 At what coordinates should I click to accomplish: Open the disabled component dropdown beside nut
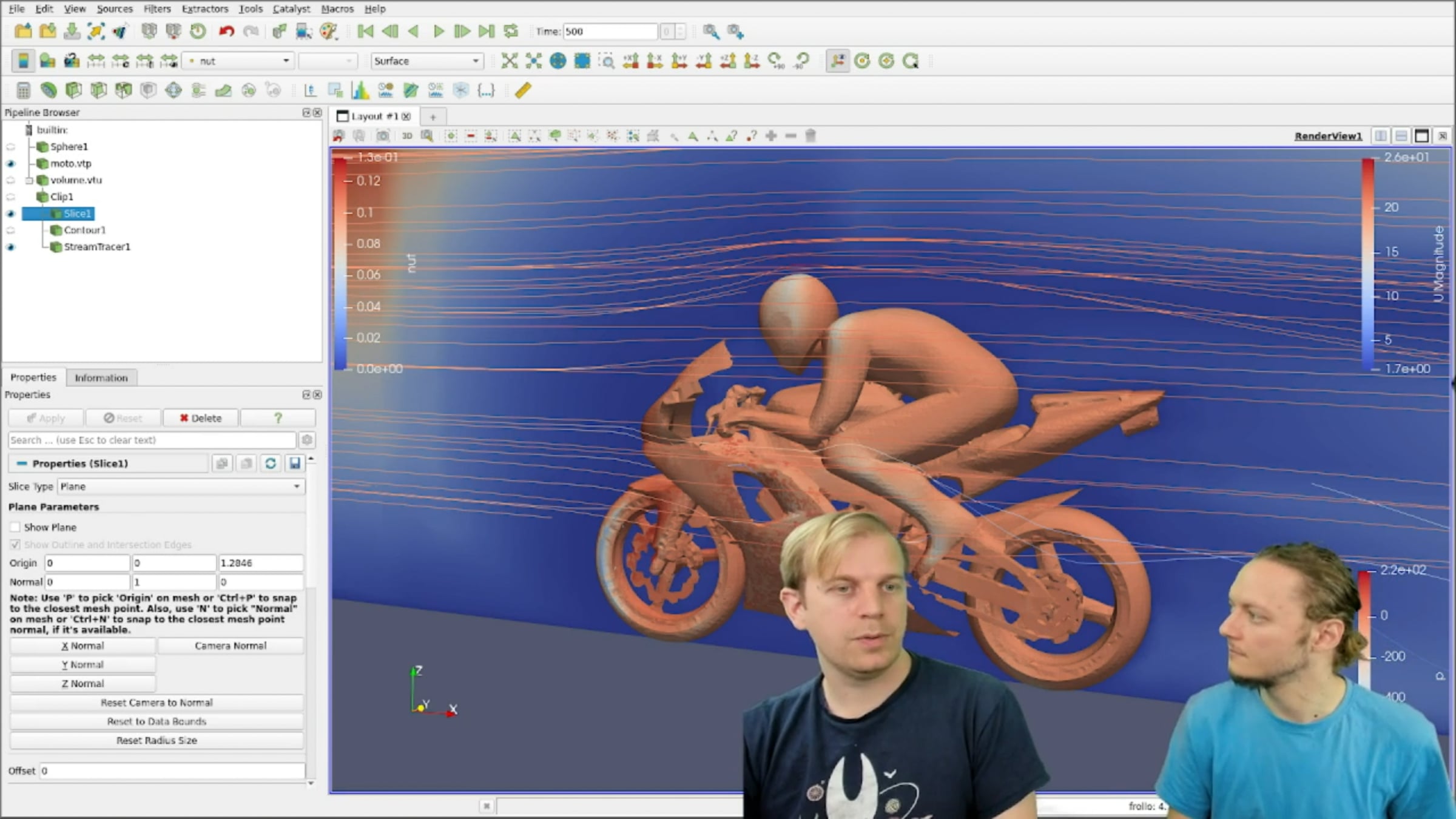tap(327, 61)
